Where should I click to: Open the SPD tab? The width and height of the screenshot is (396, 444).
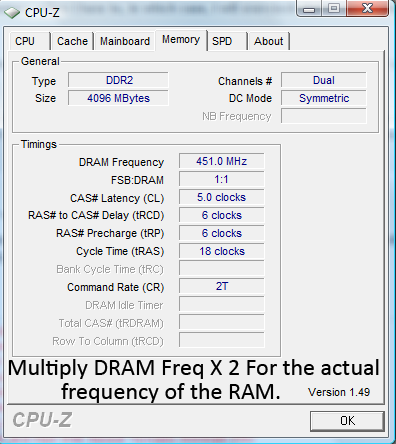[227, 41]
